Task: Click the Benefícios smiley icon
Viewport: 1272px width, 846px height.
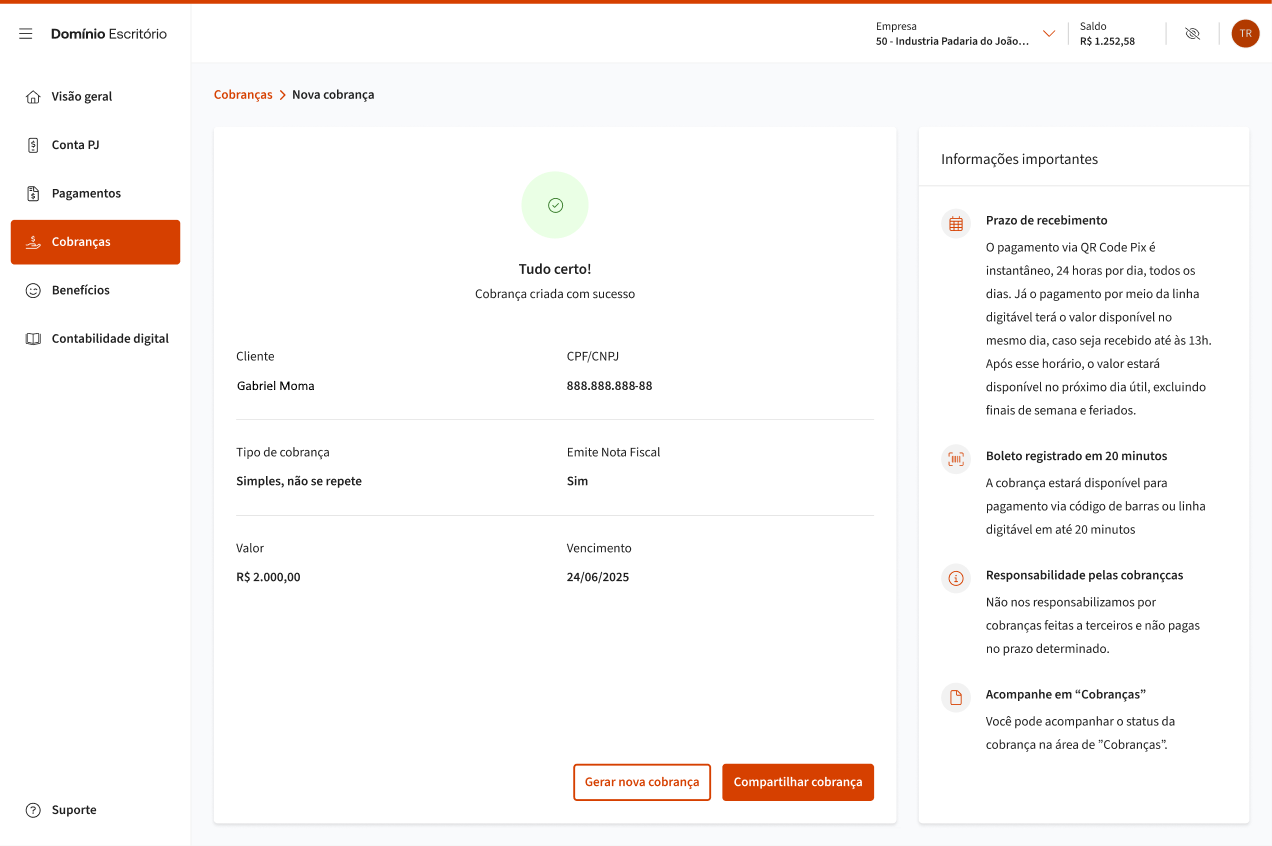Action: click(x=33, y=290)
